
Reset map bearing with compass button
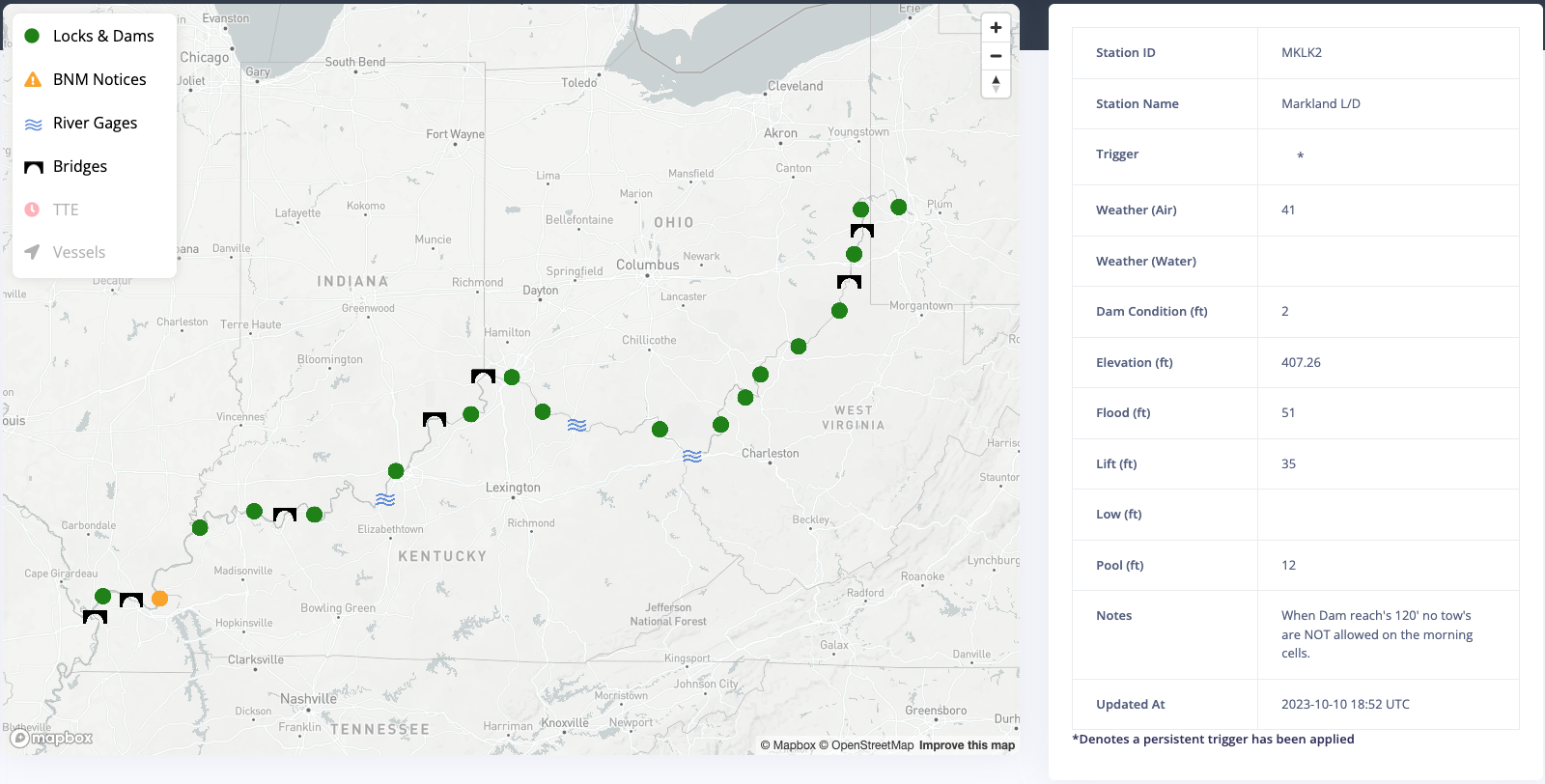coord(996,84)
